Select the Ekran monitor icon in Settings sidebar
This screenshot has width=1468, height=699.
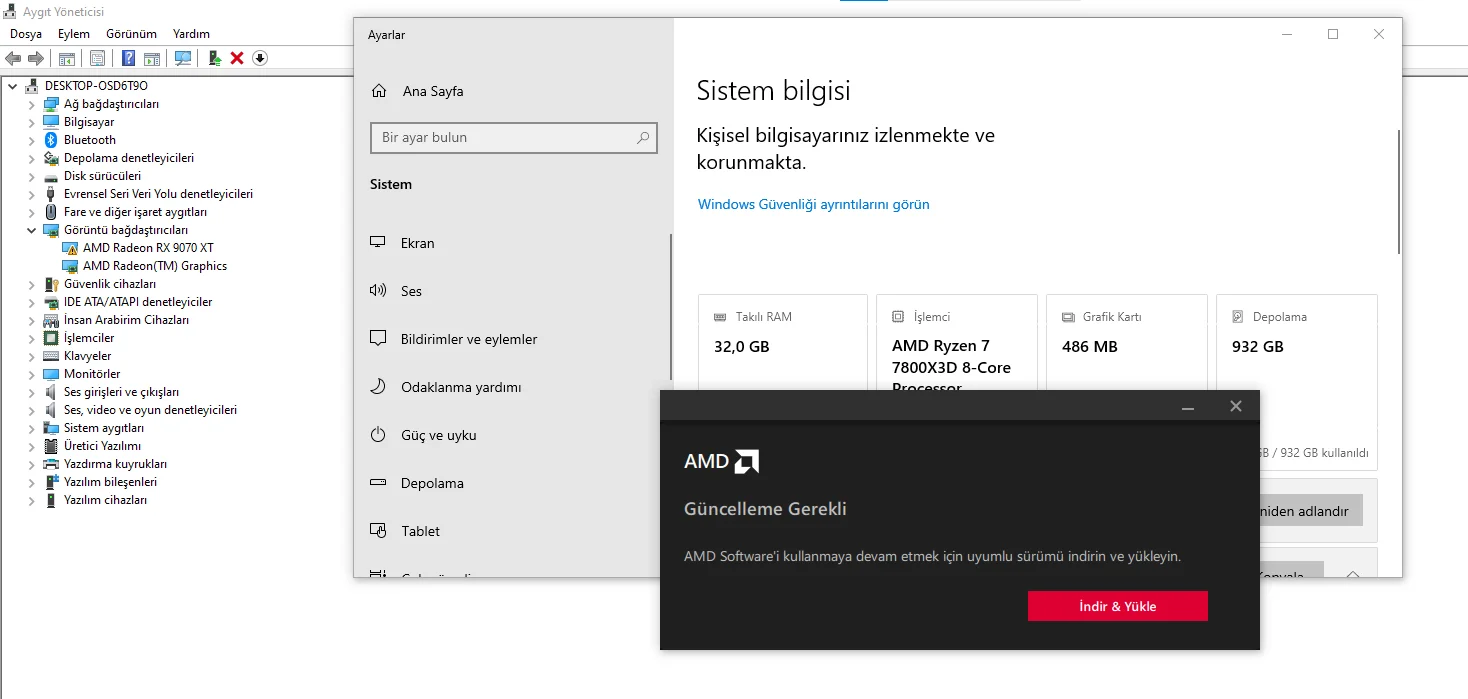[x=378, y=243]
